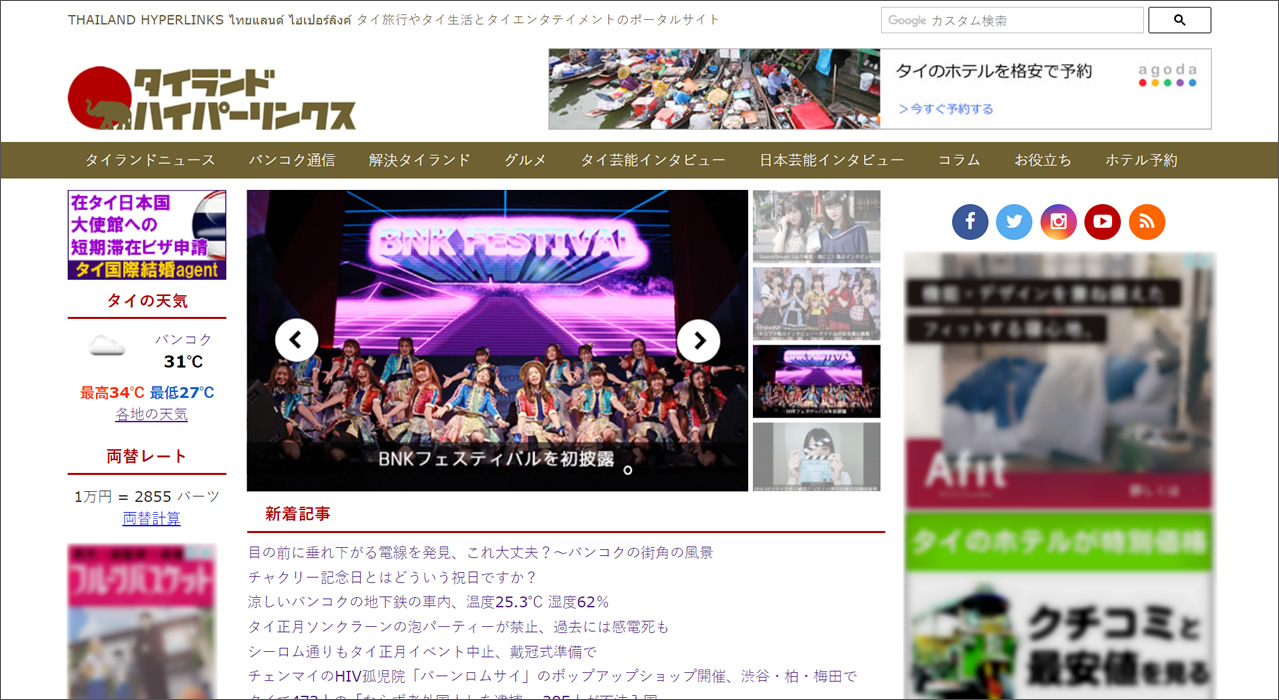Click the visa application agent banner
1279x700 pixels.
147,235
